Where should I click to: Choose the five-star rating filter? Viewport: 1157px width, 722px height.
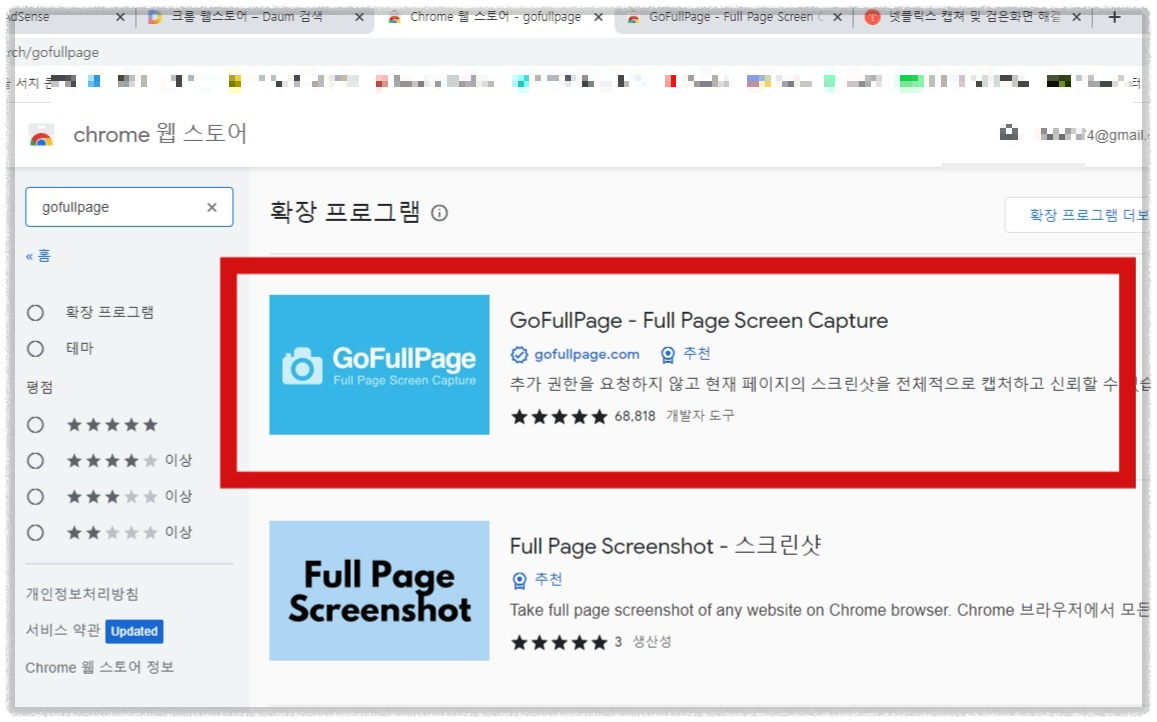[35, 425]
